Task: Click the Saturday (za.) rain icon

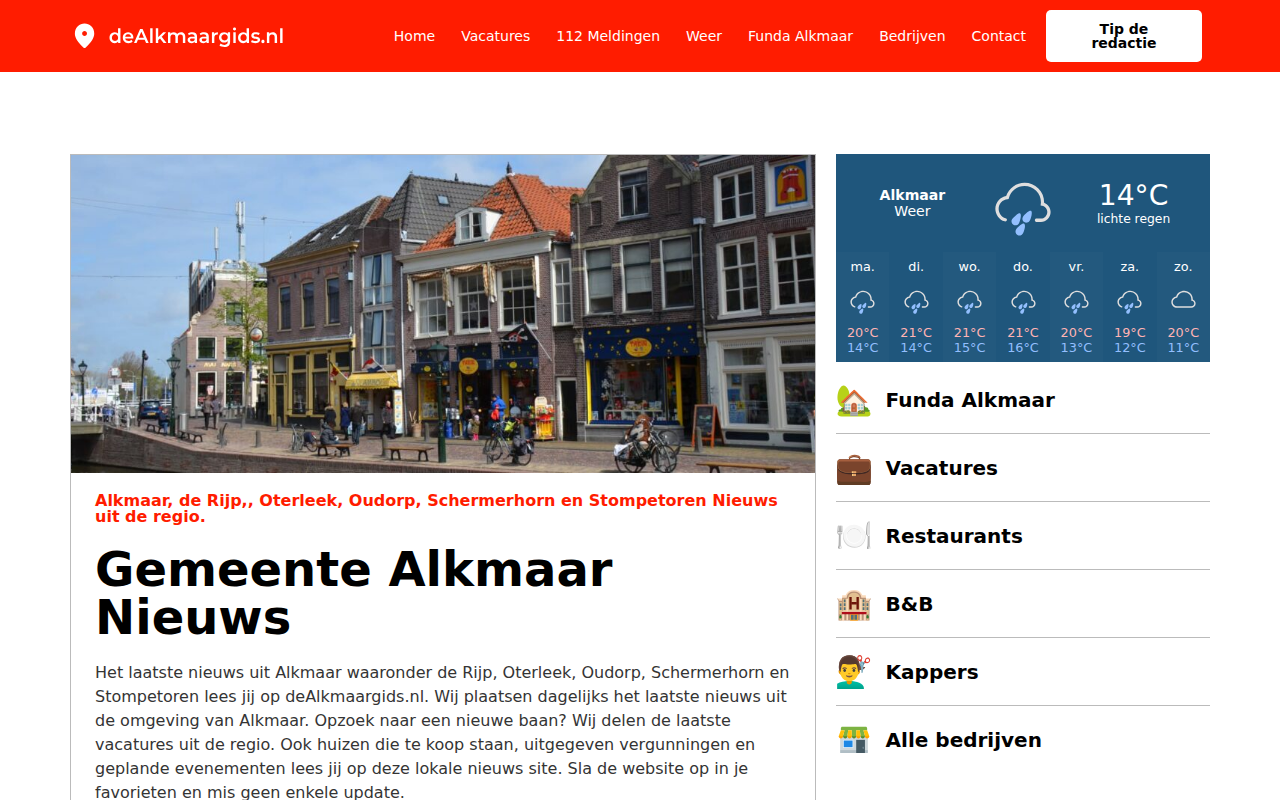Action: coord(1130,300)
